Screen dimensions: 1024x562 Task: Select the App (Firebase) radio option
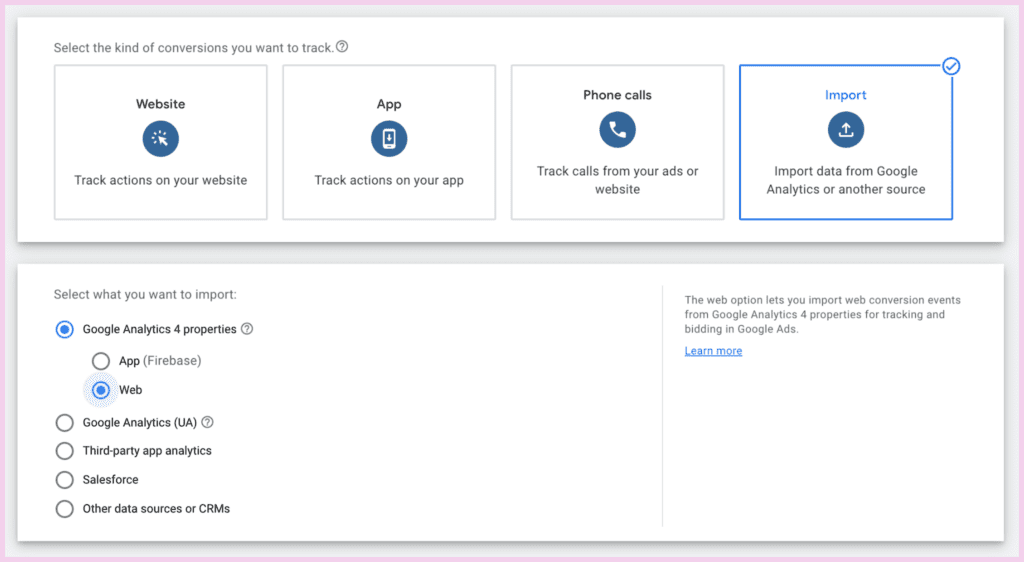101,361
